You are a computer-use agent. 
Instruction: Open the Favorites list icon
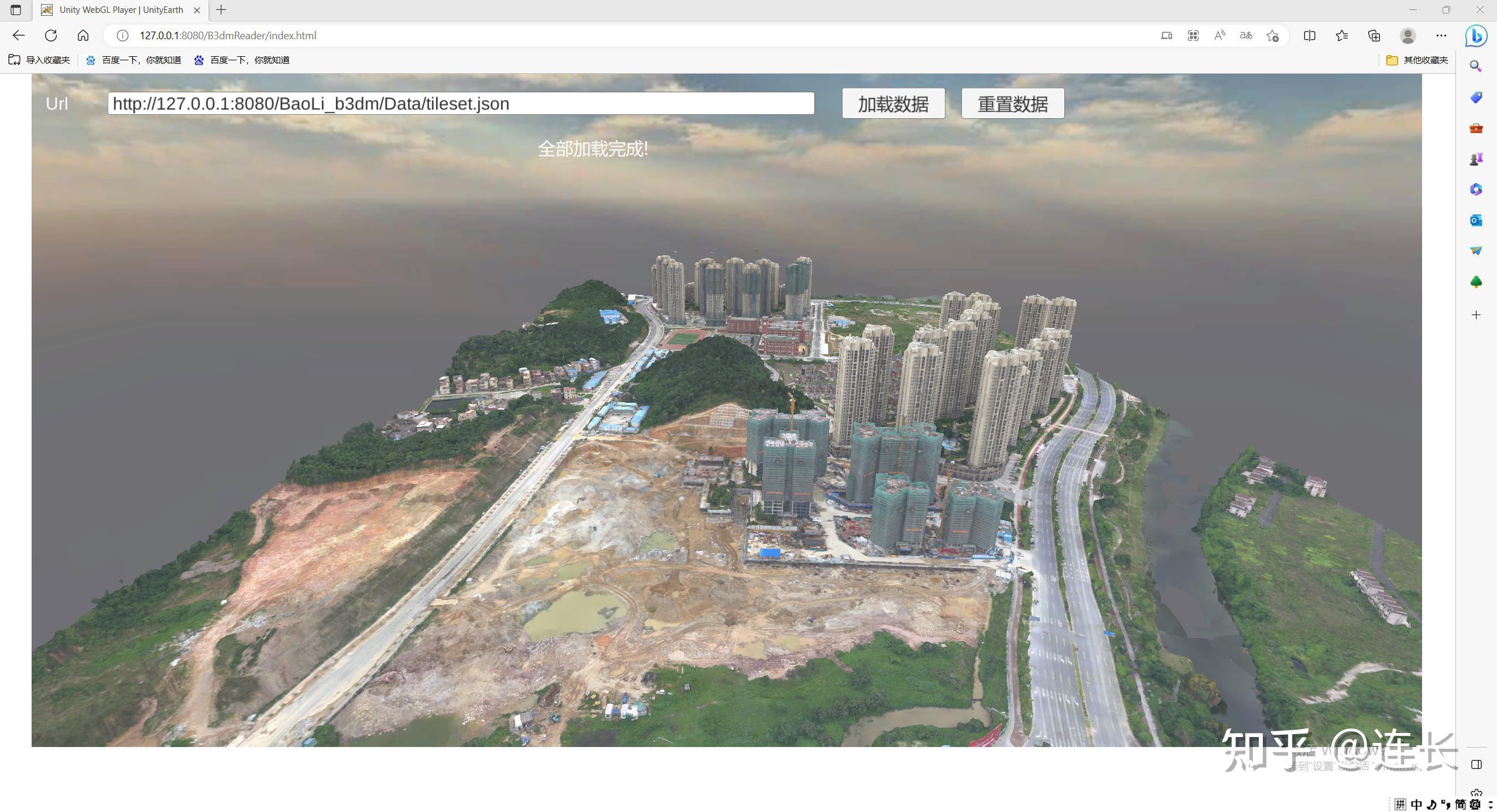click(1342, 36)
